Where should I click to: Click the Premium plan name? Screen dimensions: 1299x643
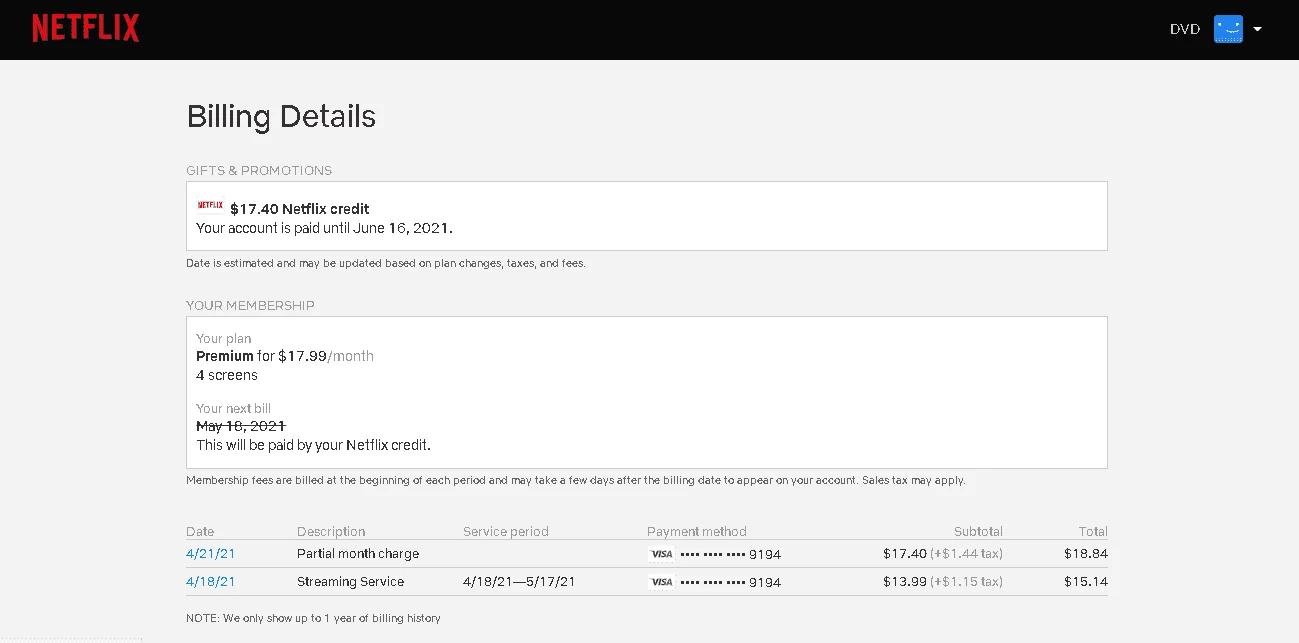[x=225, y=356]
